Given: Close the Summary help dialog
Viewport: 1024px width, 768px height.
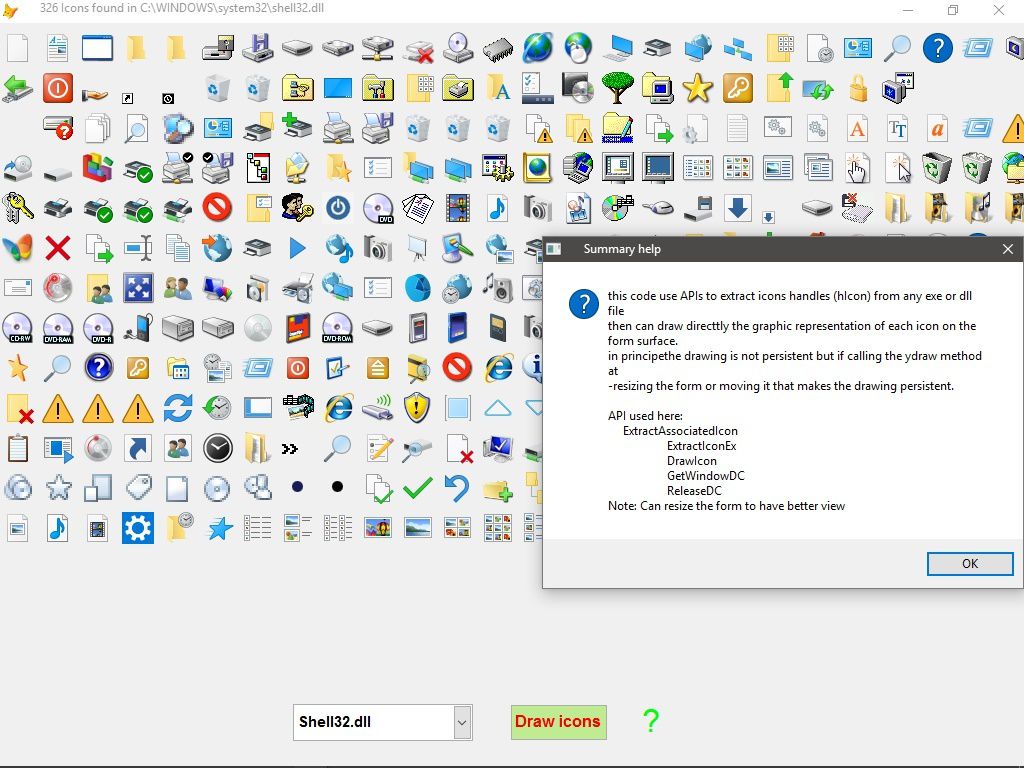Looking at the screenshot, I should coord(1008,249).
